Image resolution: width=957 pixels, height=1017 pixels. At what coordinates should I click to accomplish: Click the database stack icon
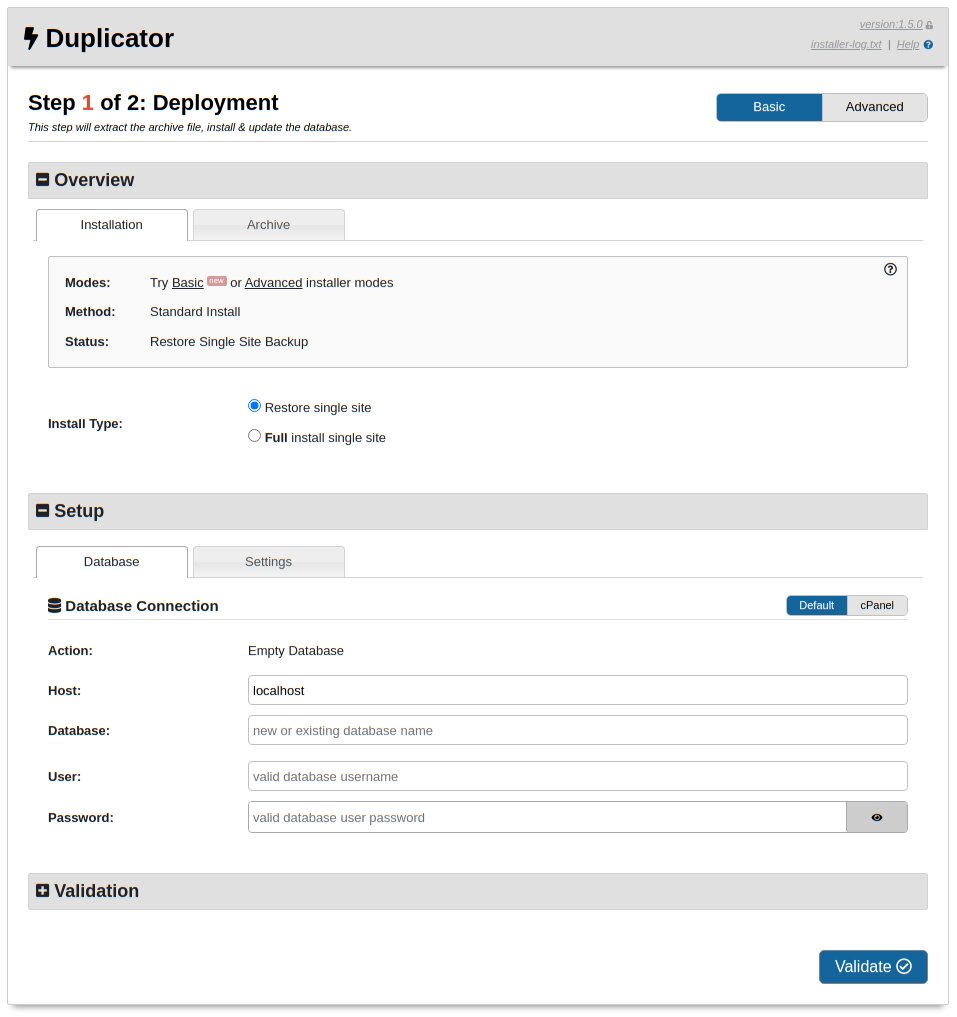(55, 606)
